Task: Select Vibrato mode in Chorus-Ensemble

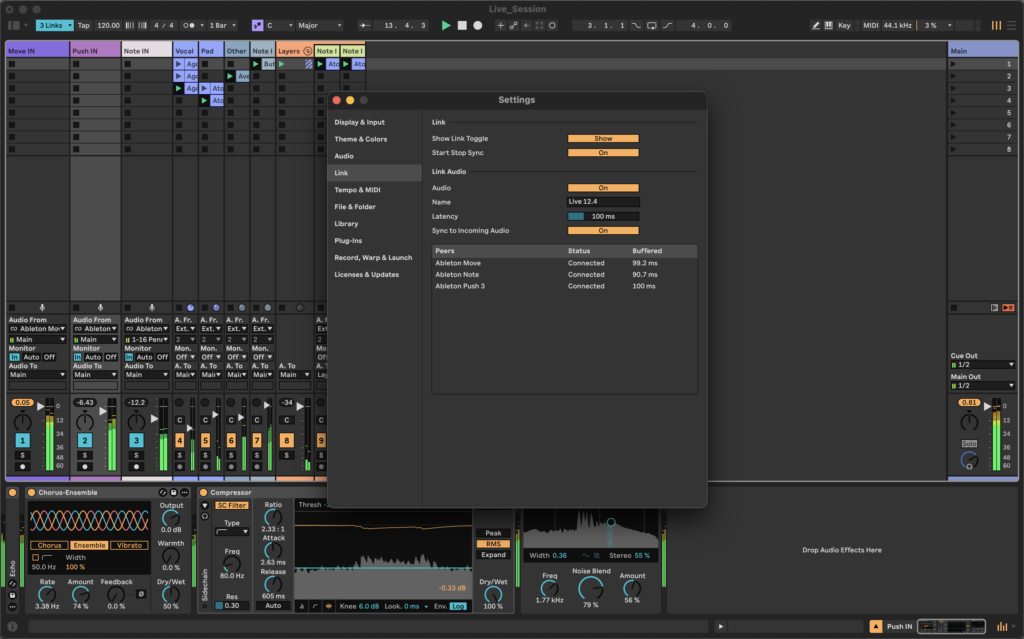Action: pyautogui.click(x=129, y=545)
